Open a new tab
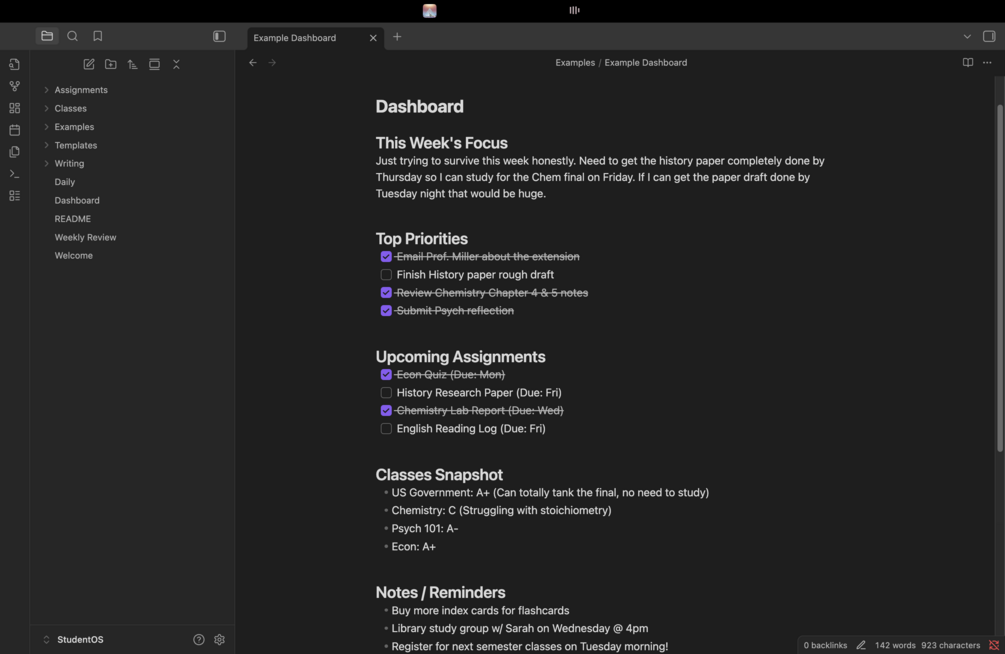1005x654 pixels. tap(397, 37)
